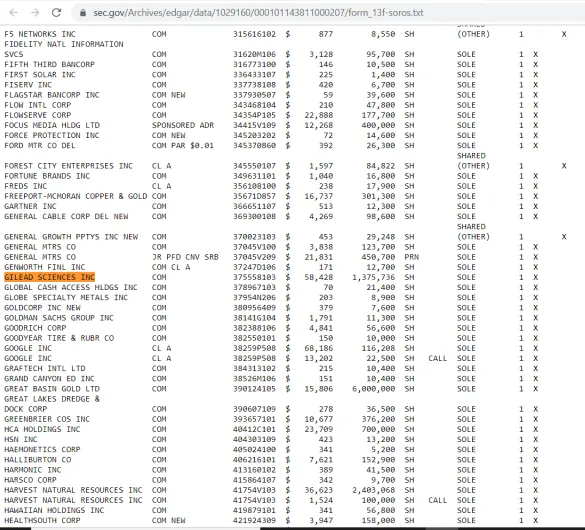The width and height of the screenshot is (585, 530).
Task: Click HALLIBURTON CO company name
Action: (x=38, y=460)
